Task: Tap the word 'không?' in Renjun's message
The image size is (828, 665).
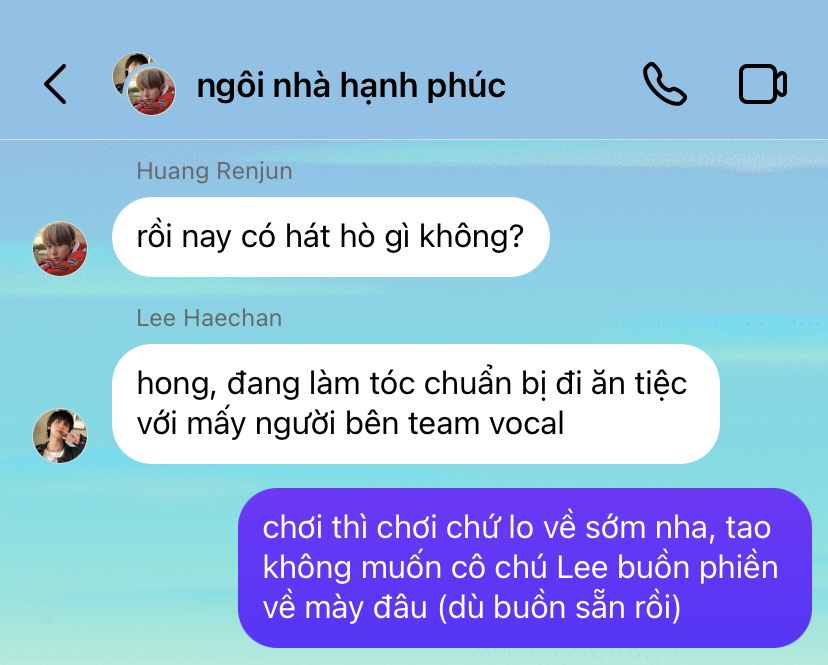Action: pos(471,237)
